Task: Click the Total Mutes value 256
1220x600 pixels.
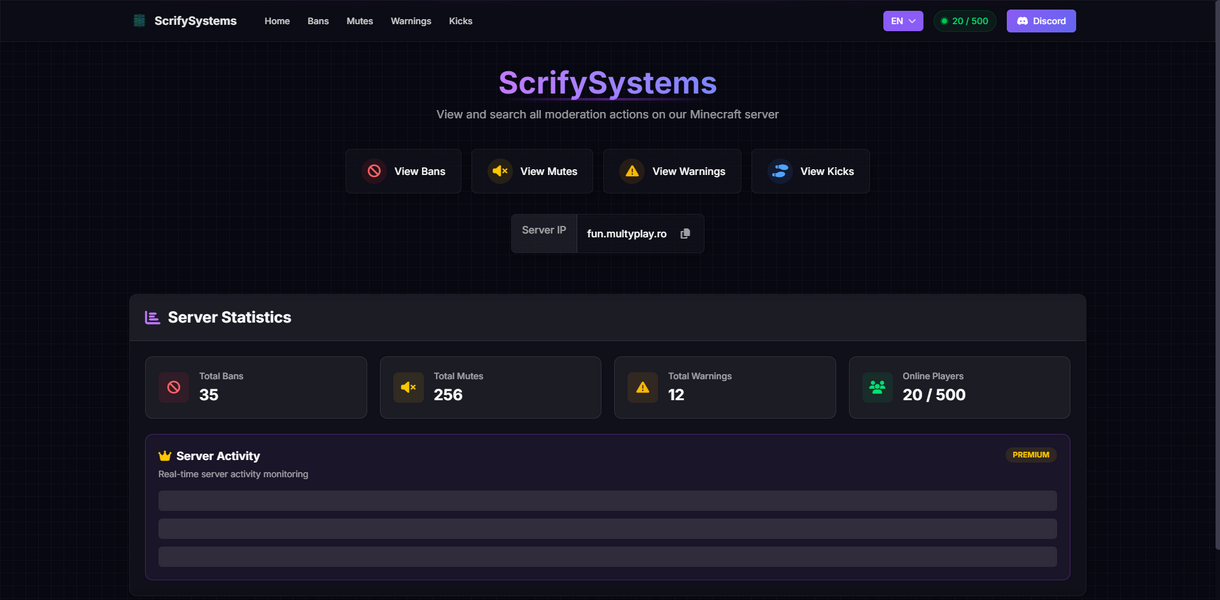Action: pyautogui.click(x=448, y=395)
